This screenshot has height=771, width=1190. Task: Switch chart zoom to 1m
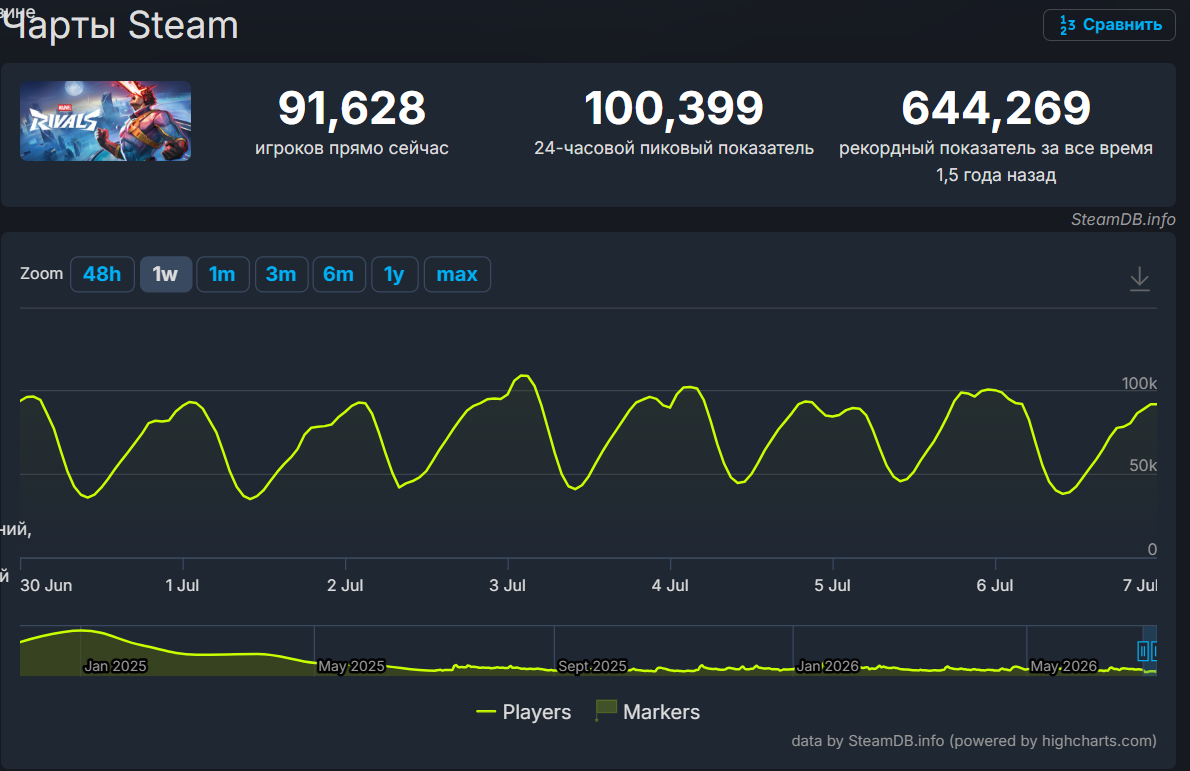(x=222, y=274)
